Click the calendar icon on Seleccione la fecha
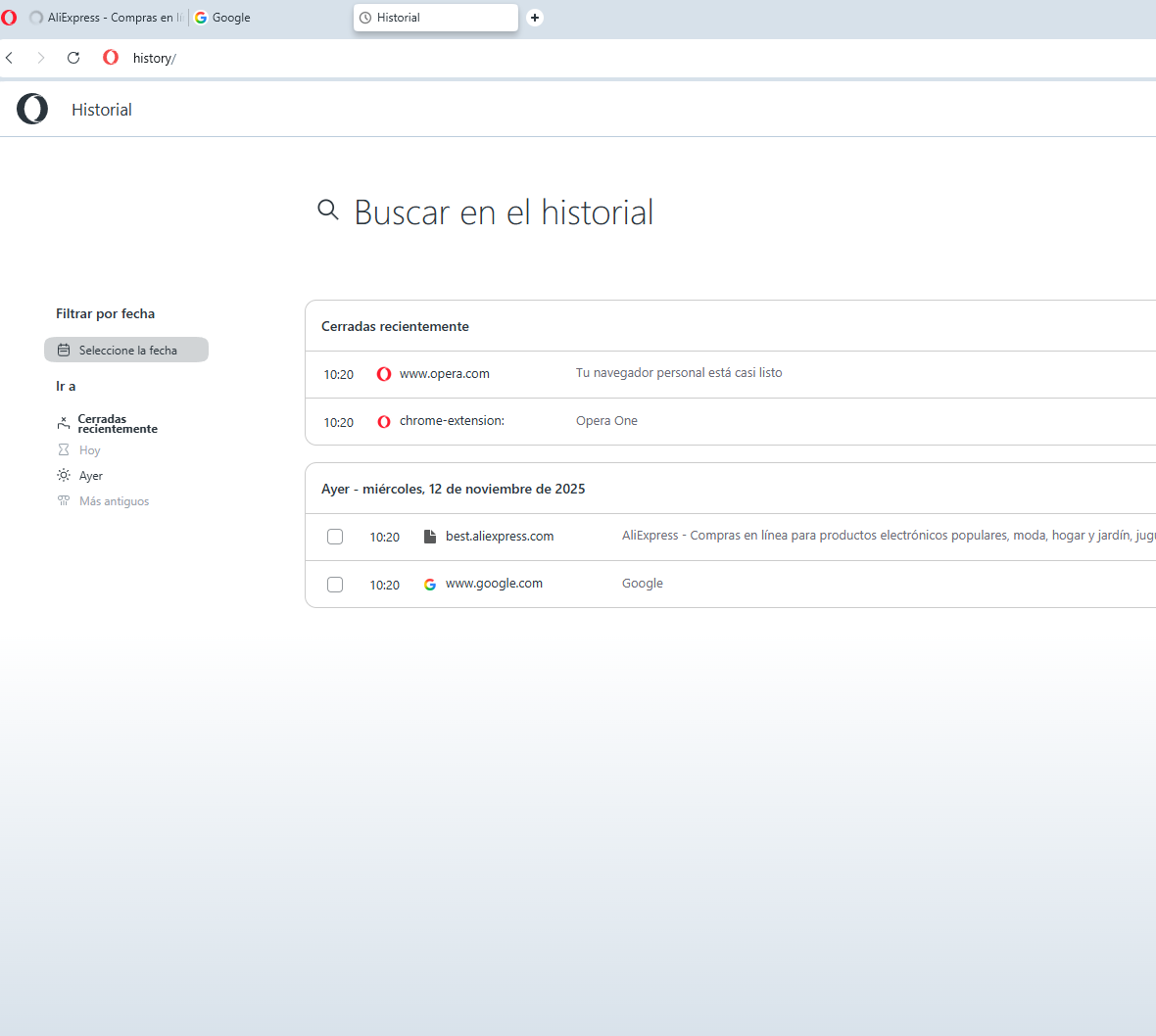 pos(64,350)
